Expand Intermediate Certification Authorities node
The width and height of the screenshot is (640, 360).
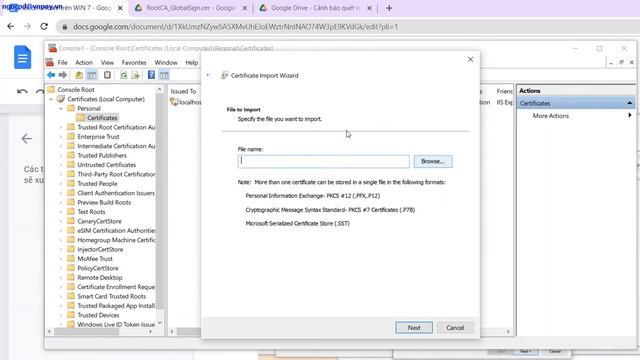61,146
